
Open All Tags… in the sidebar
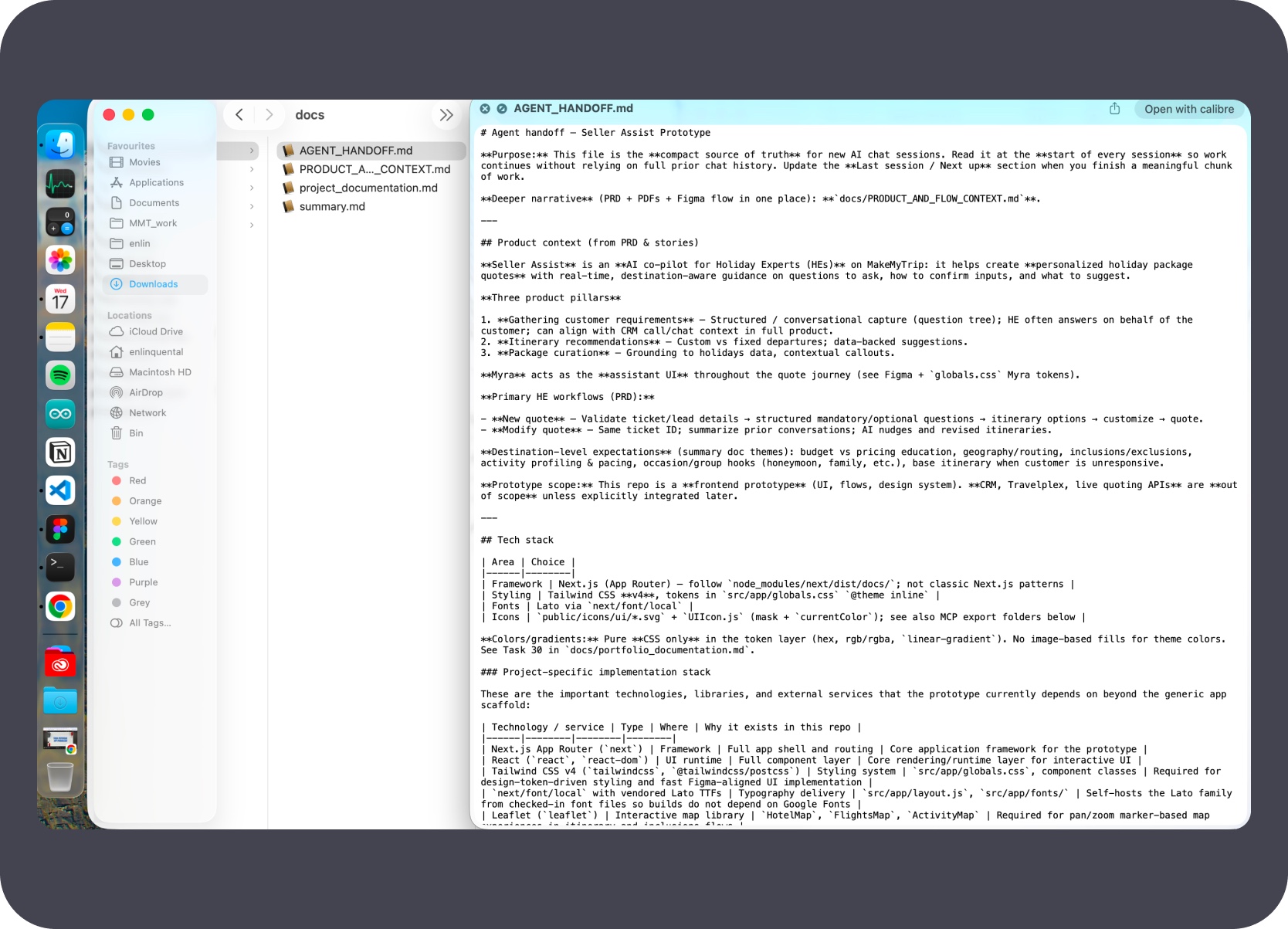coord(154,623)
